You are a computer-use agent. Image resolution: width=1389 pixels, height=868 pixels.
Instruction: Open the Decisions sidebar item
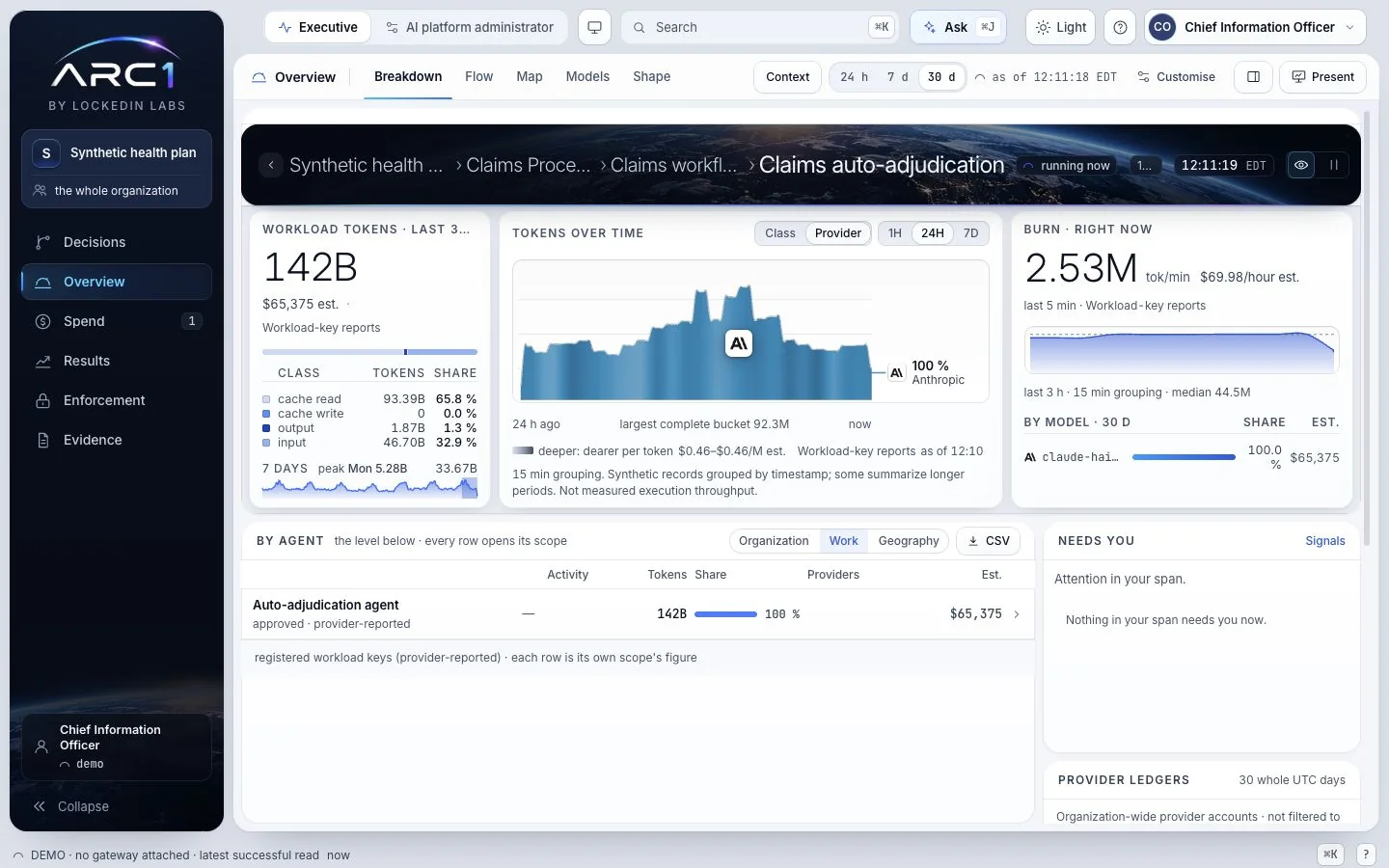point(116,242)
